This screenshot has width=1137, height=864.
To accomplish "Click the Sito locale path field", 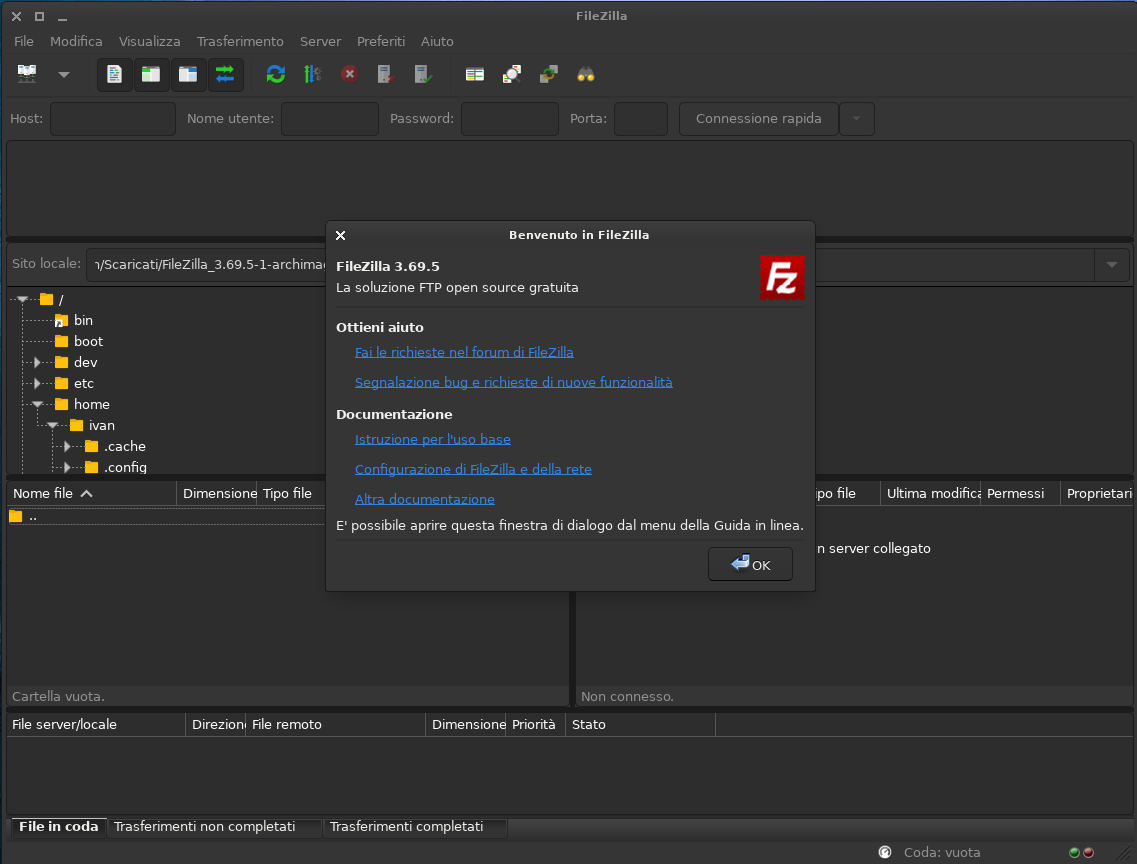I will tap(207, 265).
